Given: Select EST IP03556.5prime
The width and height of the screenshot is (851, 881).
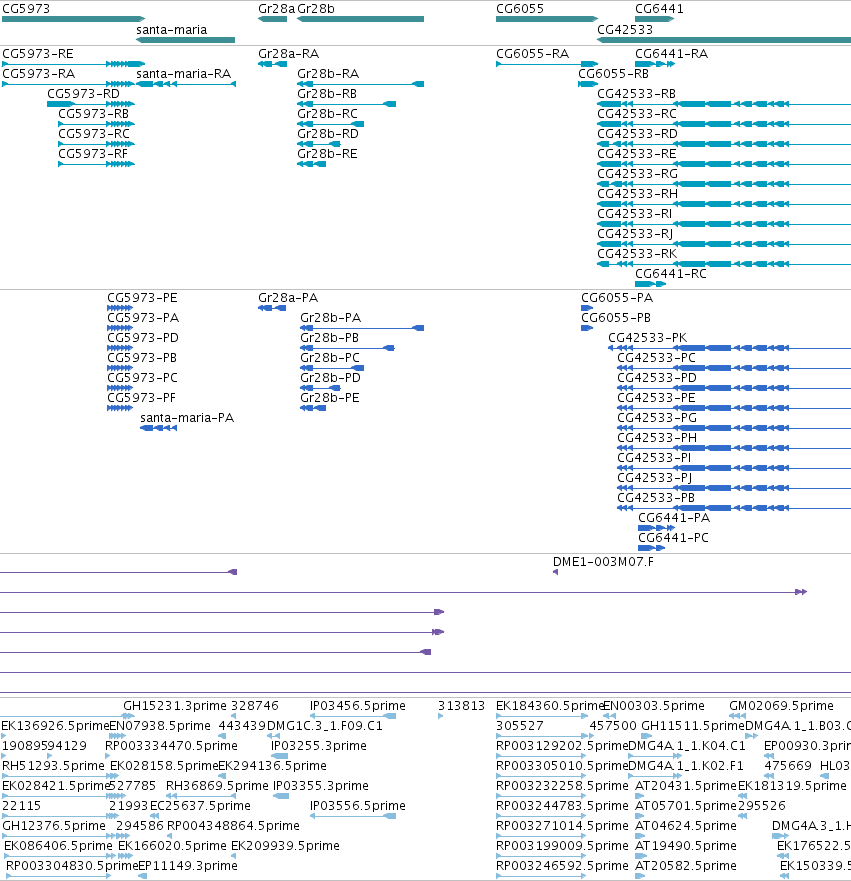Looking at the screenshot, I should 353,816.
